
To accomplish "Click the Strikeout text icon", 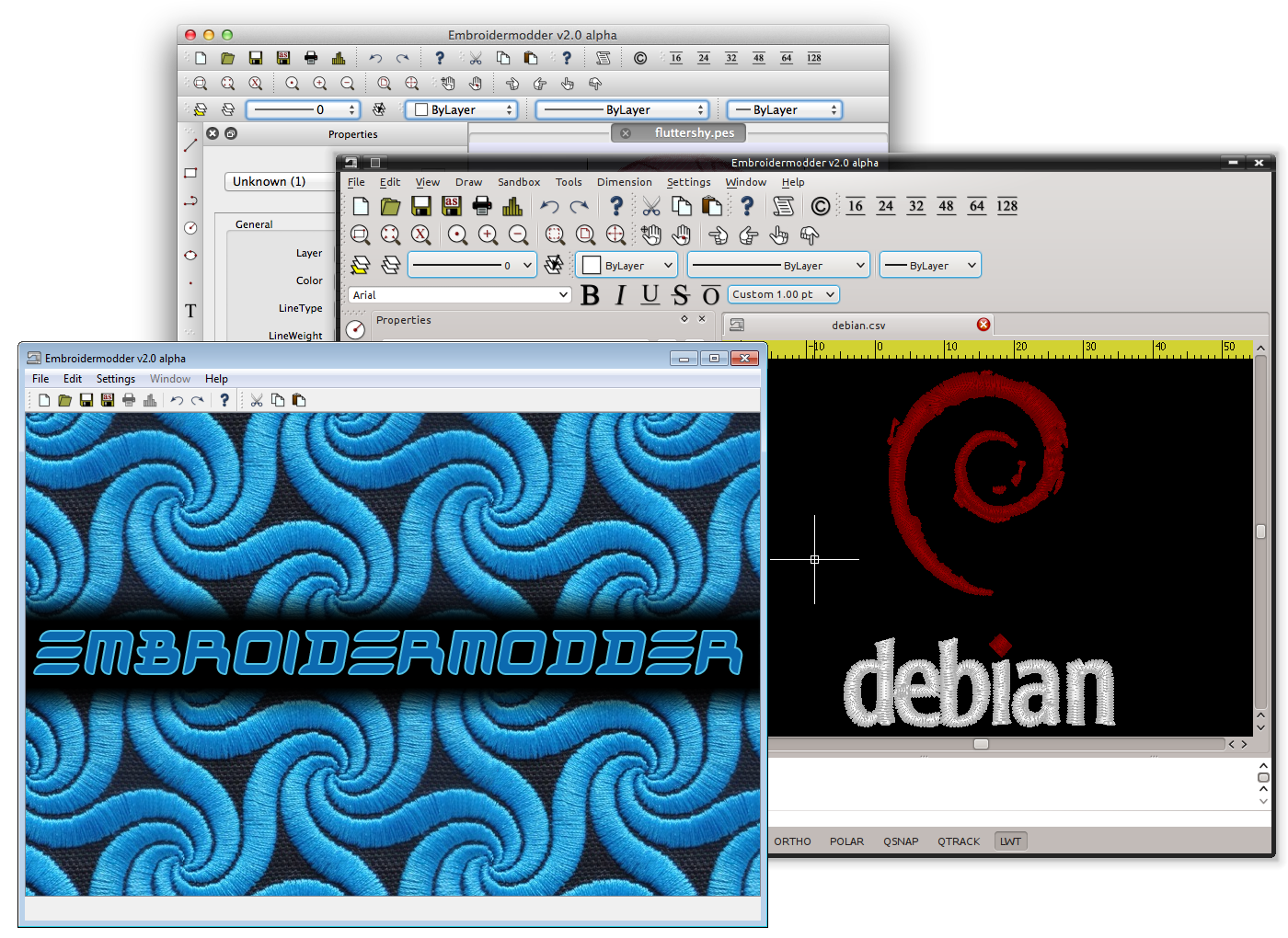I will pos(681,295).
